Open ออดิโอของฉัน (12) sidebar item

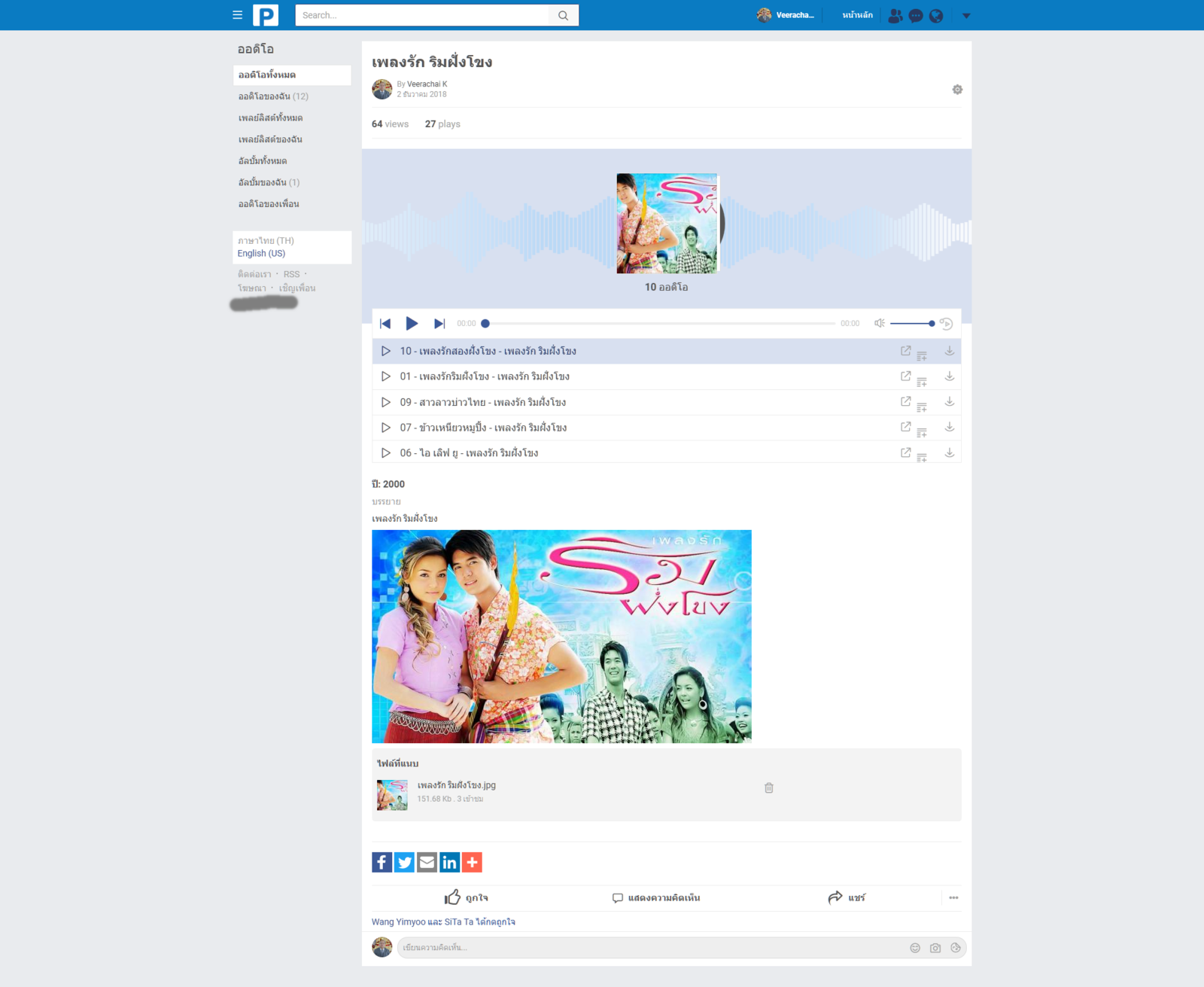click(273, 96)
